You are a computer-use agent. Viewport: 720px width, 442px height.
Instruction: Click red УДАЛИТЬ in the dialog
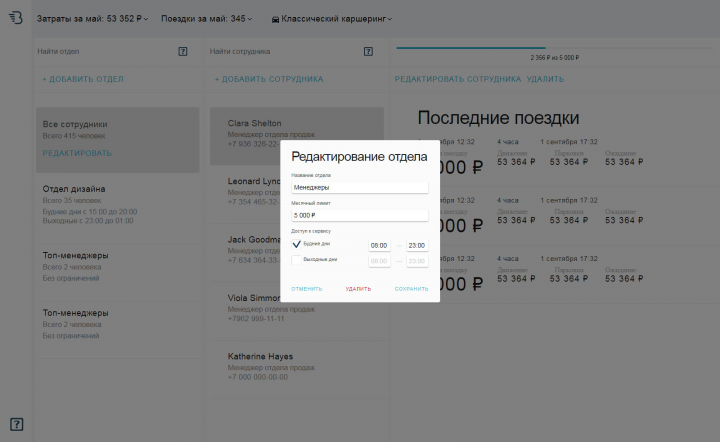pos(358,289)
